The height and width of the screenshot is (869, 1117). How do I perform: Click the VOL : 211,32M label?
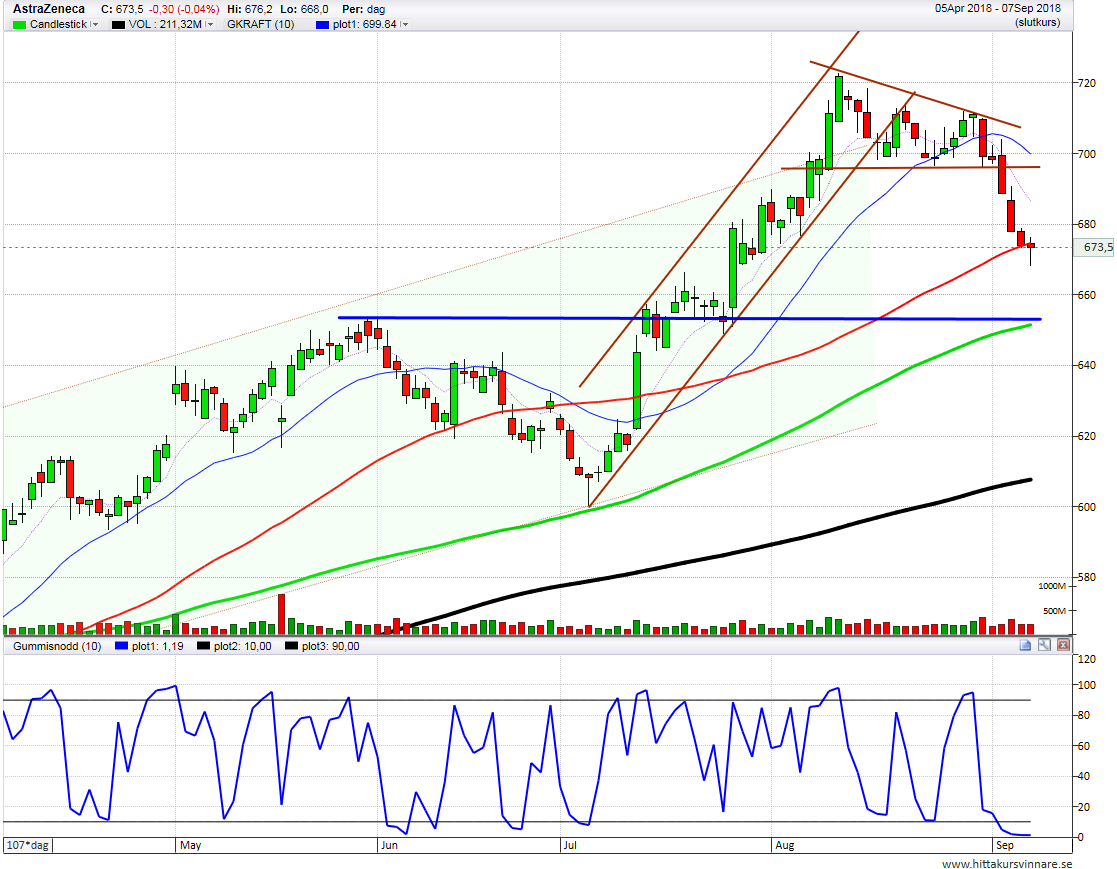pyautogui.click(x=165, y=24)
